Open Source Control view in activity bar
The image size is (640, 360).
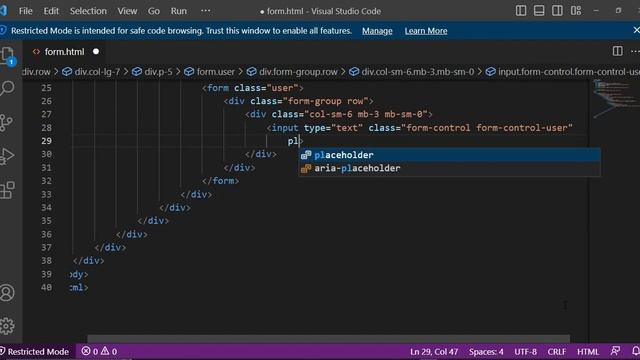pyautogui.click(x=7, y=122)
